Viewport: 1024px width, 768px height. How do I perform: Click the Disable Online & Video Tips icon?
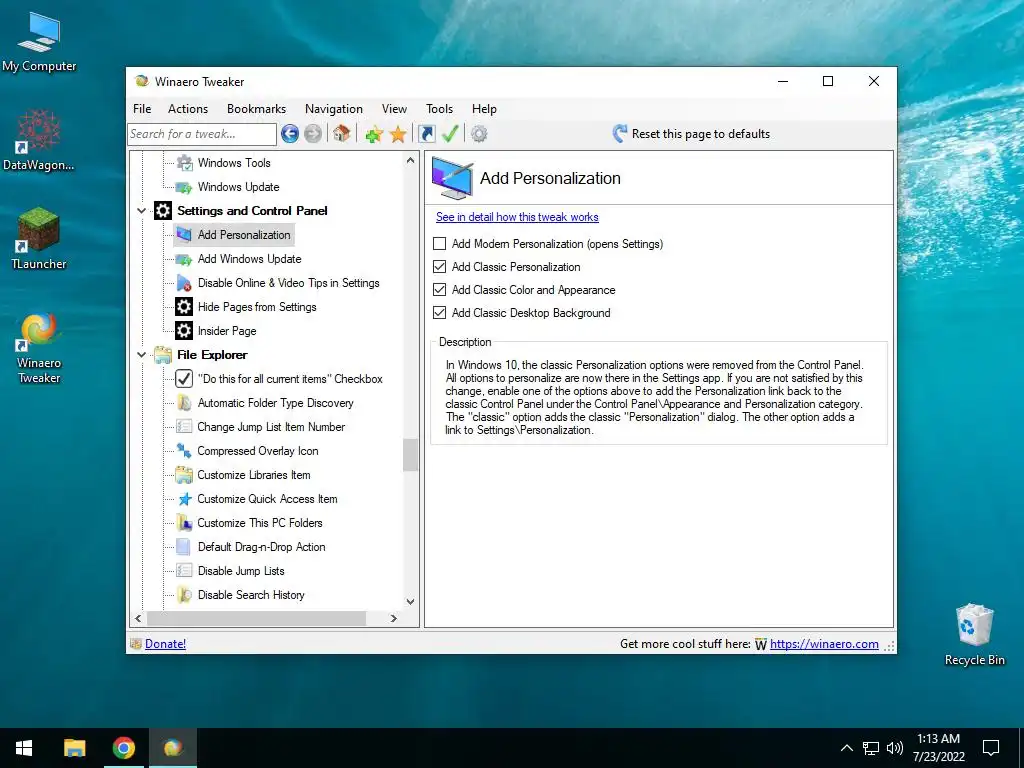point(185,283)
